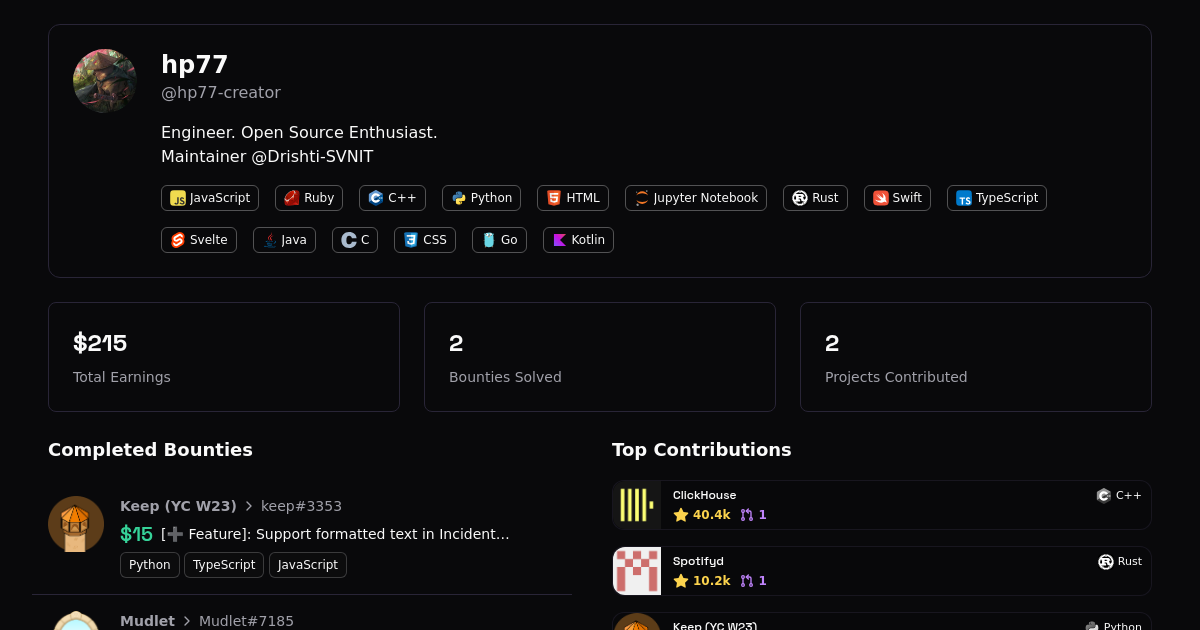Click the hp77 profile avatar
Image resolution: width=1200 pixels, height=630 pixels.
coord(105,81)
